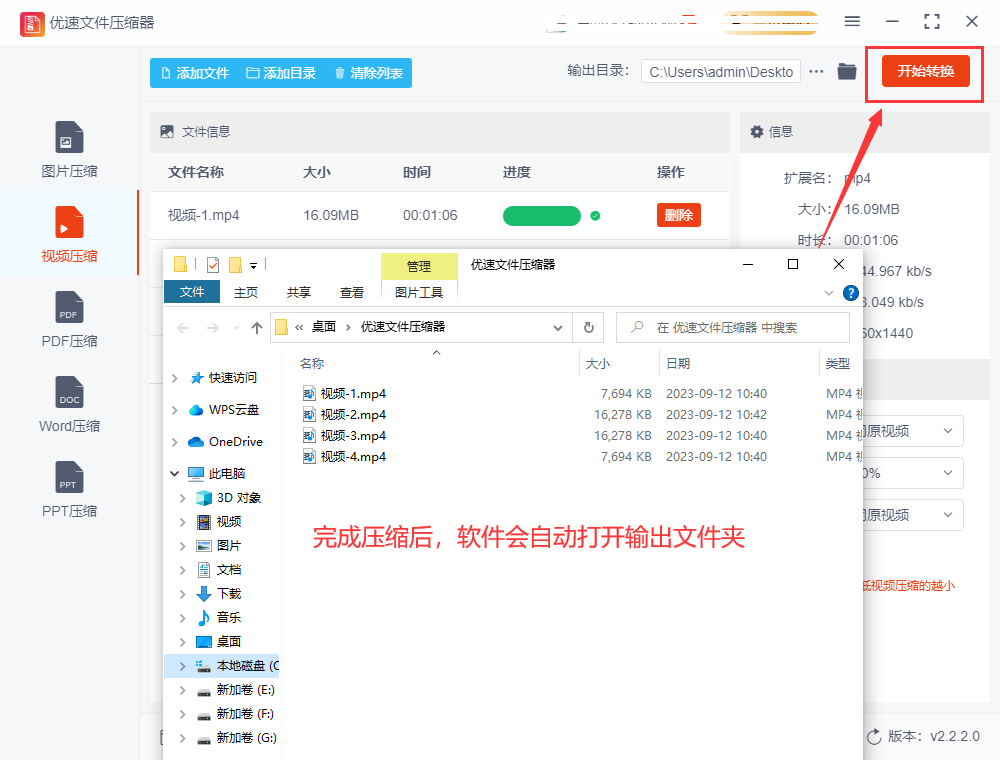Sort files by 名称 column header

pos(312,363)
